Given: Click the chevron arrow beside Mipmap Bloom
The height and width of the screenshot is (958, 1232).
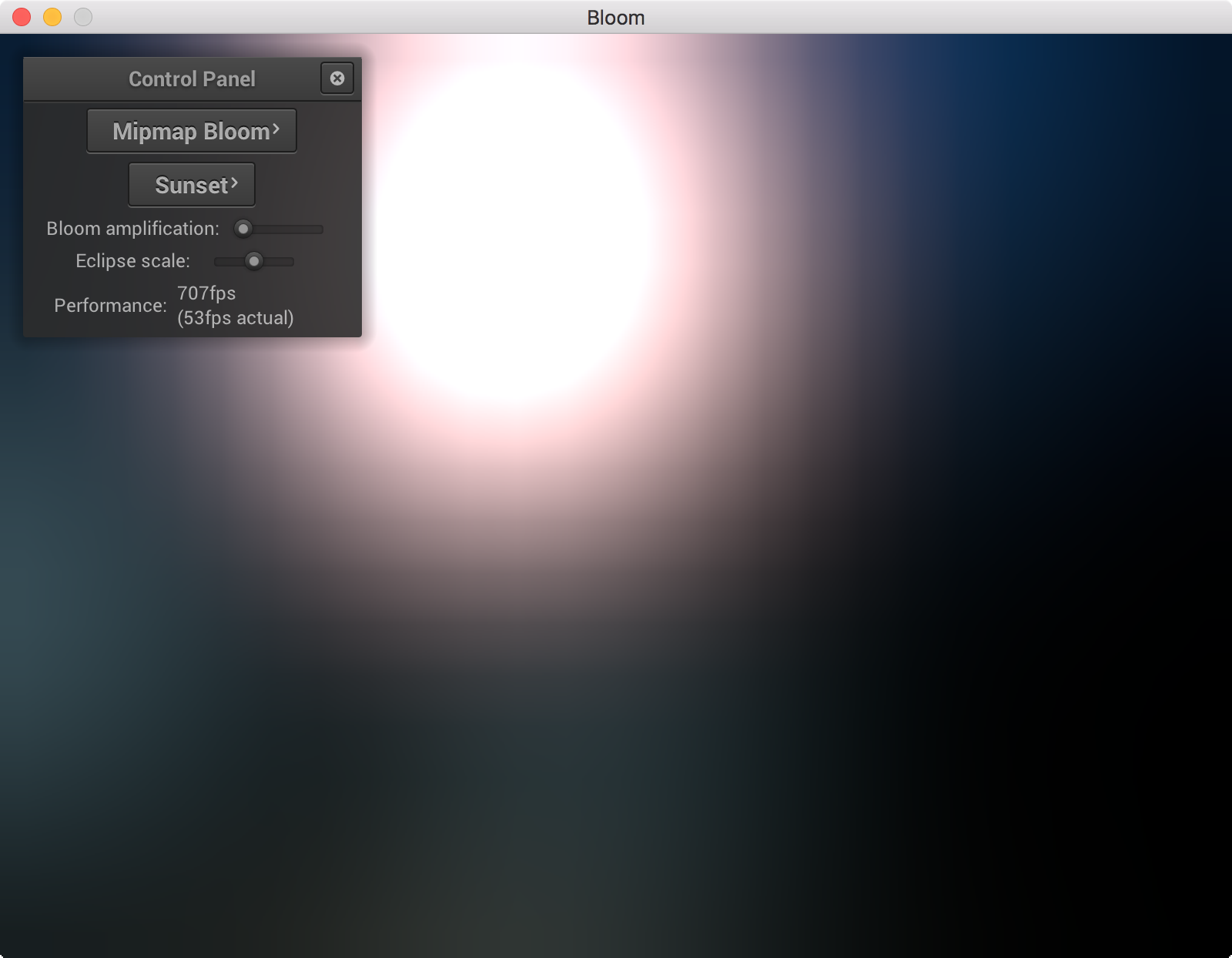Looking at the screenshot, I should pos(276,129).
